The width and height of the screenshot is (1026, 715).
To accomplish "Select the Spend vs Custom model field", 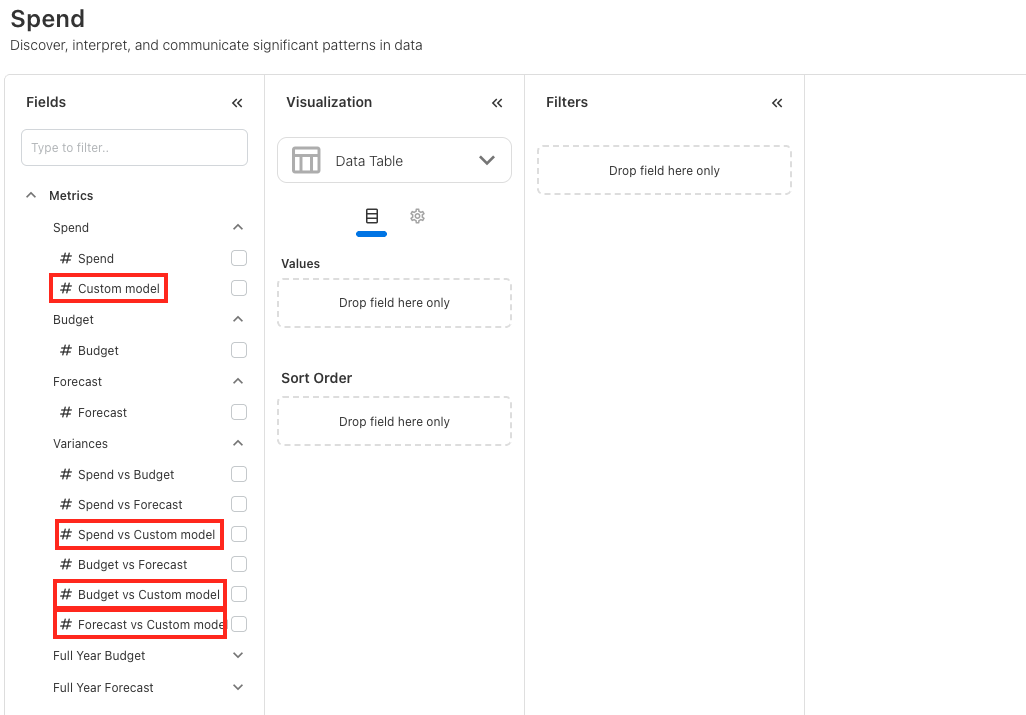I will (146, 535).
